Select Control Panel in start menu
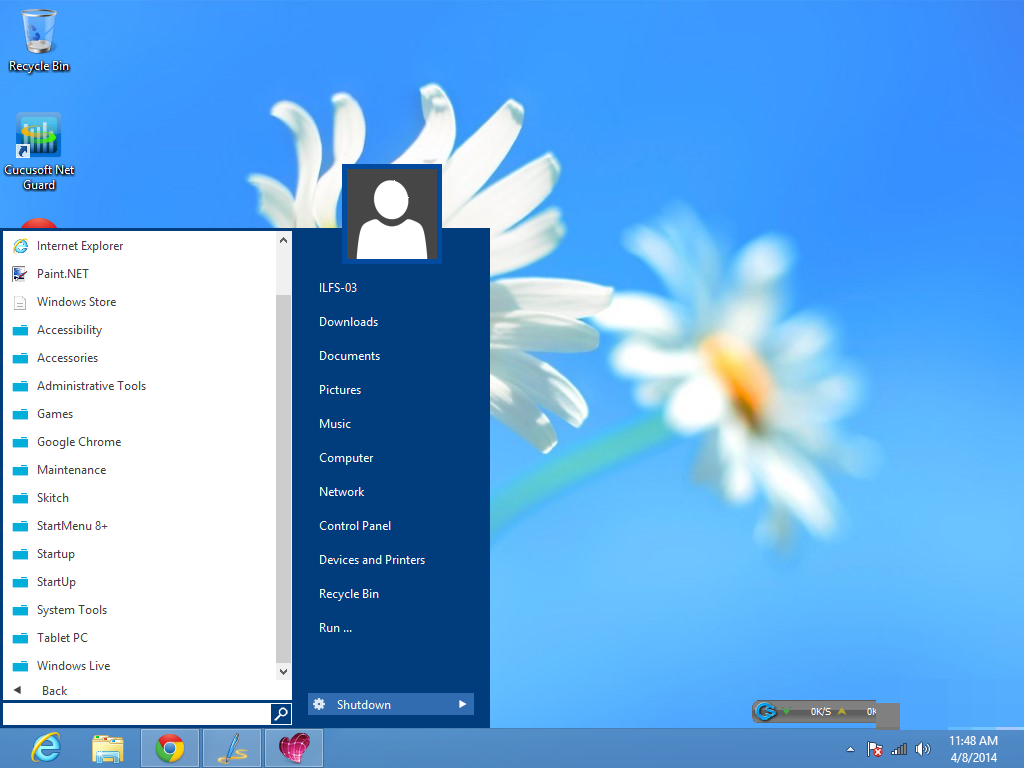The width and height of the screenshot is (1024, 768). click(x=355, y=526)
